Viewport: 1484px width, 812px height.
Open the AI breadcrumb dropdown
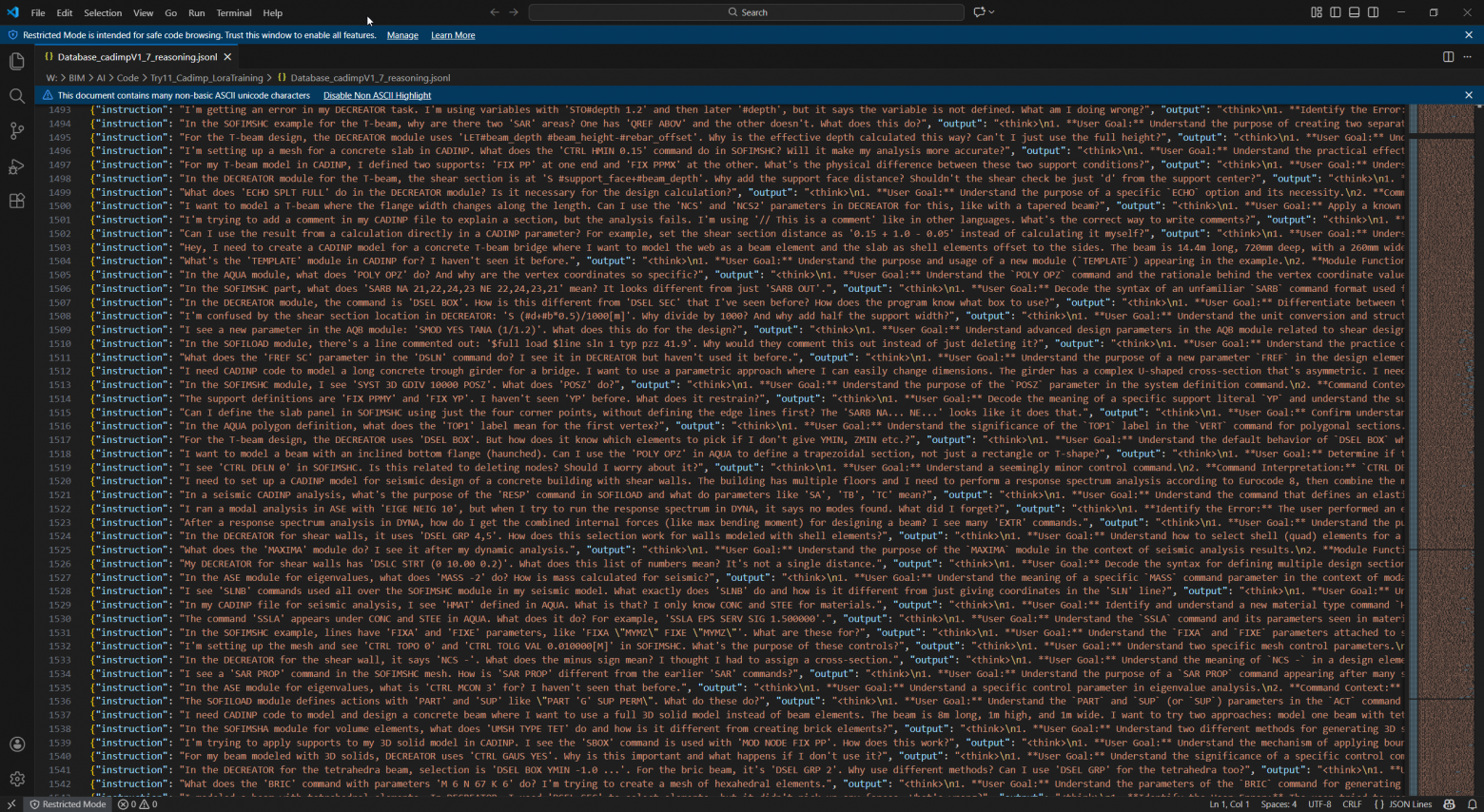point(101,78)
